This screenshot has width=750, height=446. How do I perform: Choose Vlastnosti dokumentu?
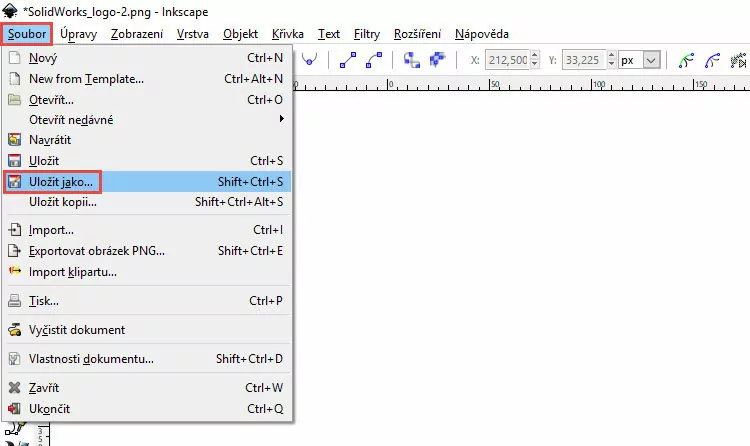click(x=91, y=359)
